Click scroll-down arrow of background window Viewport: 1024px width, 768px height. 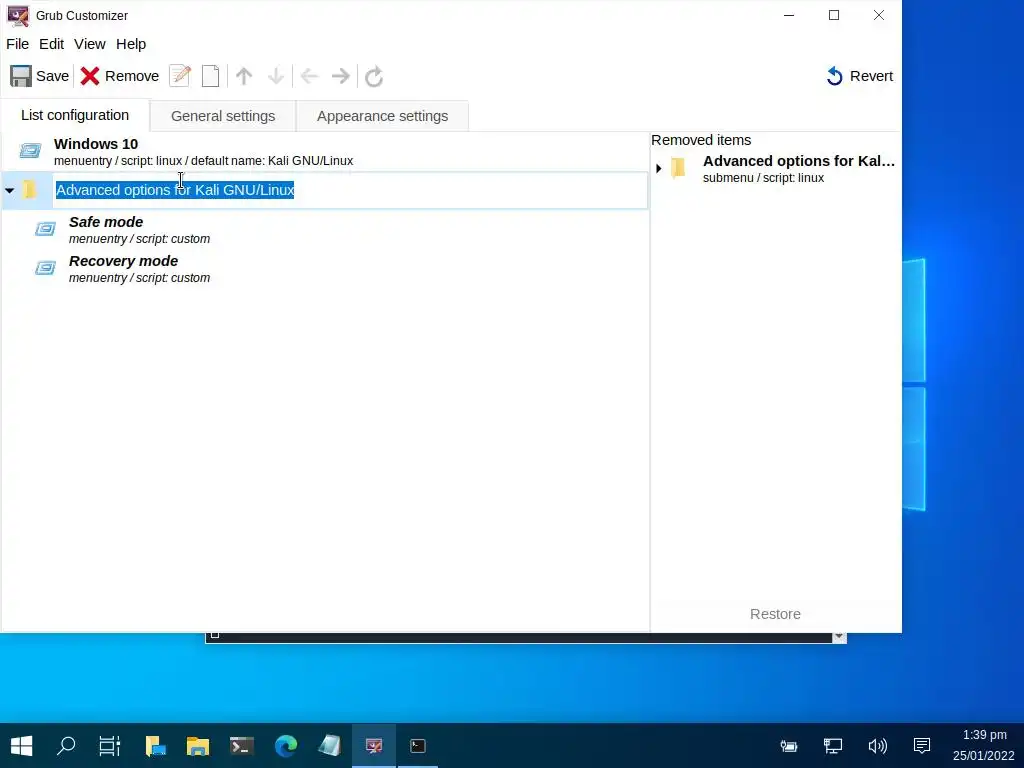[x=839, y=637]
